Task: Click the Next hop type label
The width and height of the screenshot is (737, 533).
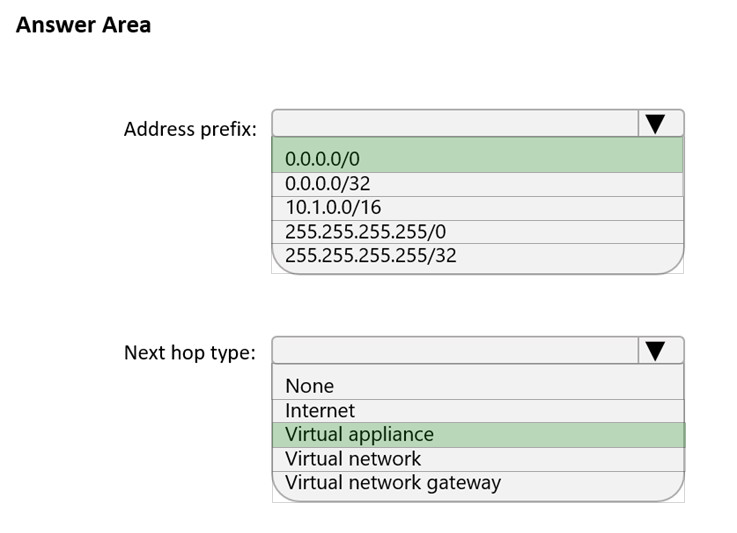Action: click(x=190, y=353)
